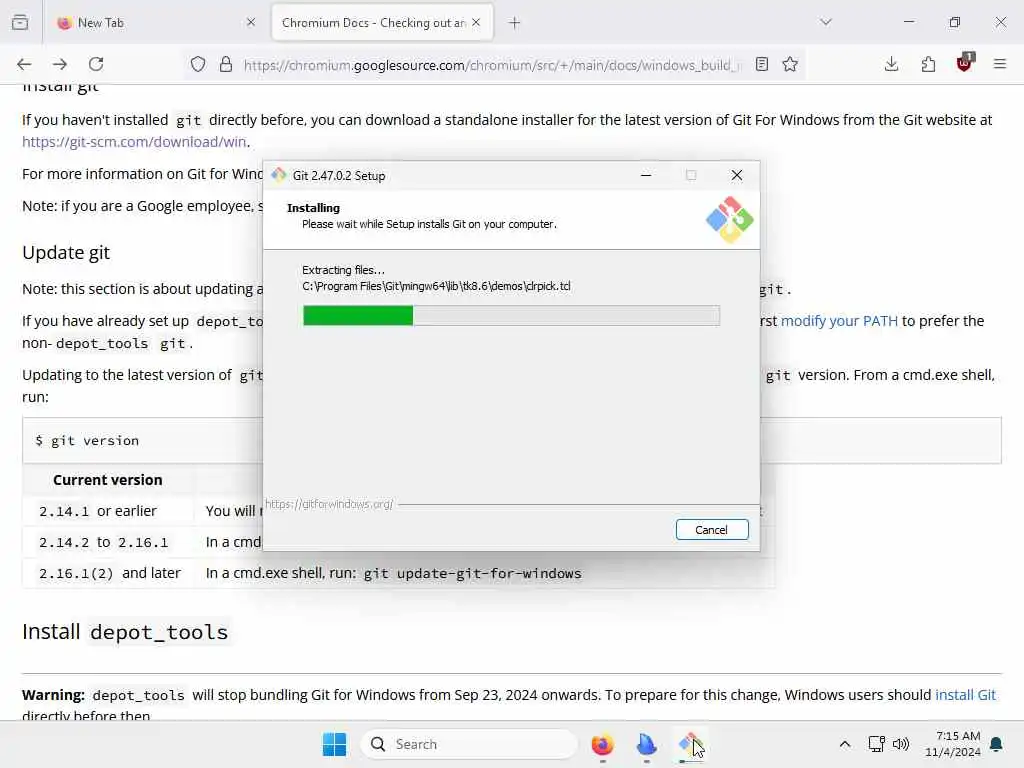Open the notification bell icon
Screen dimensions: 1024x768
click(x=997, y=744)
